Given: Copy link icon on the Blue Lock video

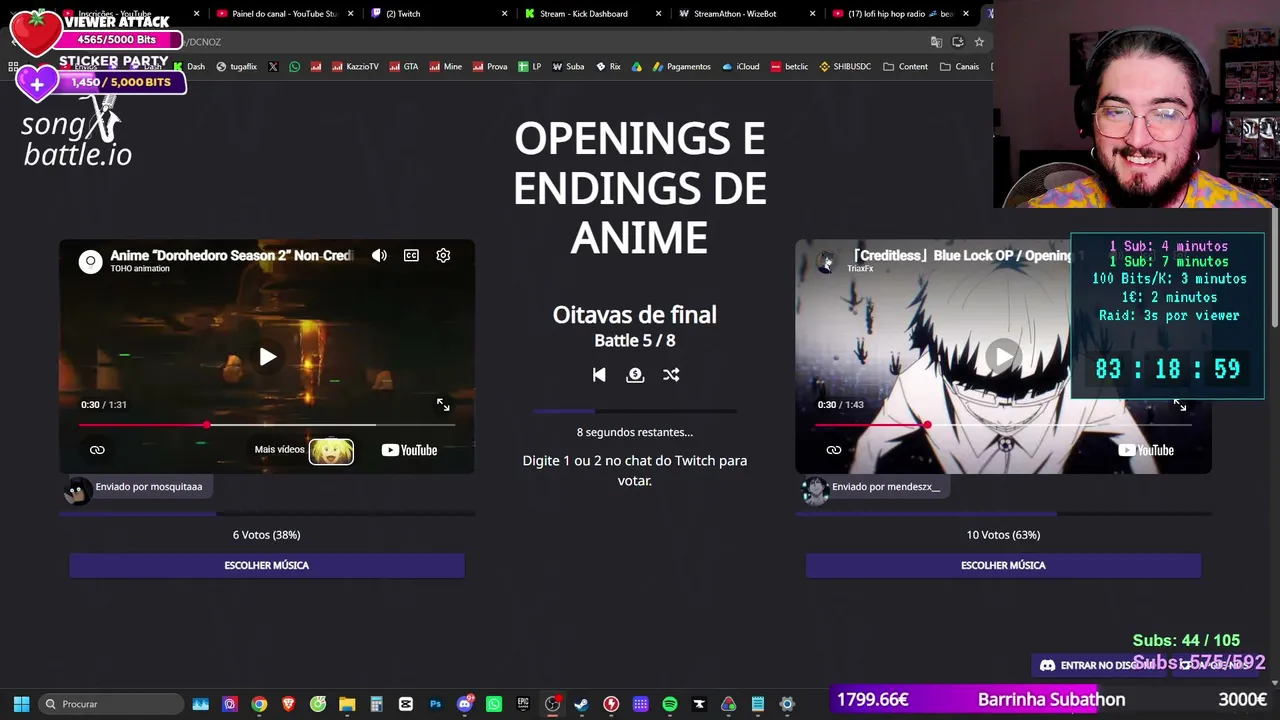Looking at the screenshot, I should 834,450.
